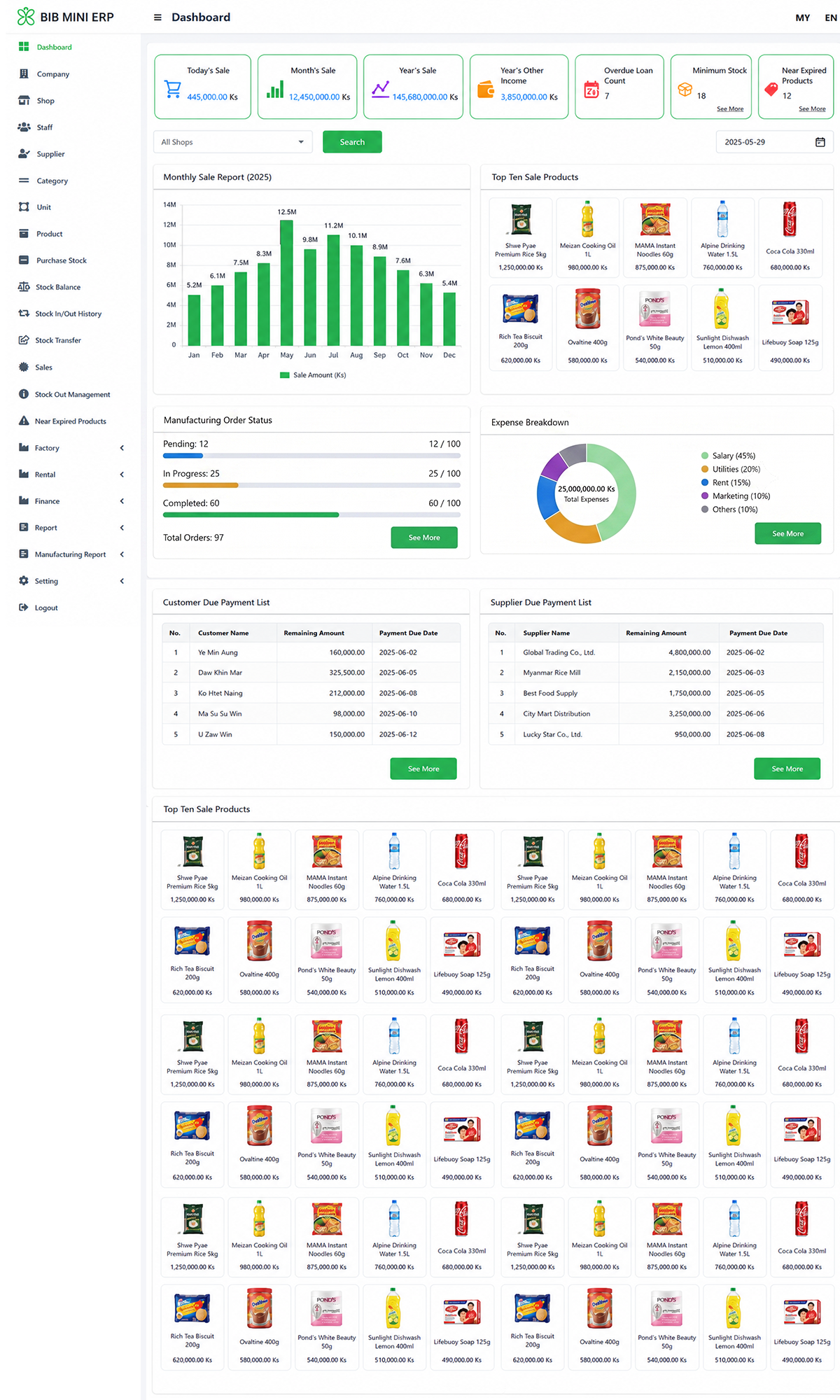Click the Month's Sale bar chart icon
This screenshot has height=1400, width=840.
pyautogui.click(x=275, y=89)
